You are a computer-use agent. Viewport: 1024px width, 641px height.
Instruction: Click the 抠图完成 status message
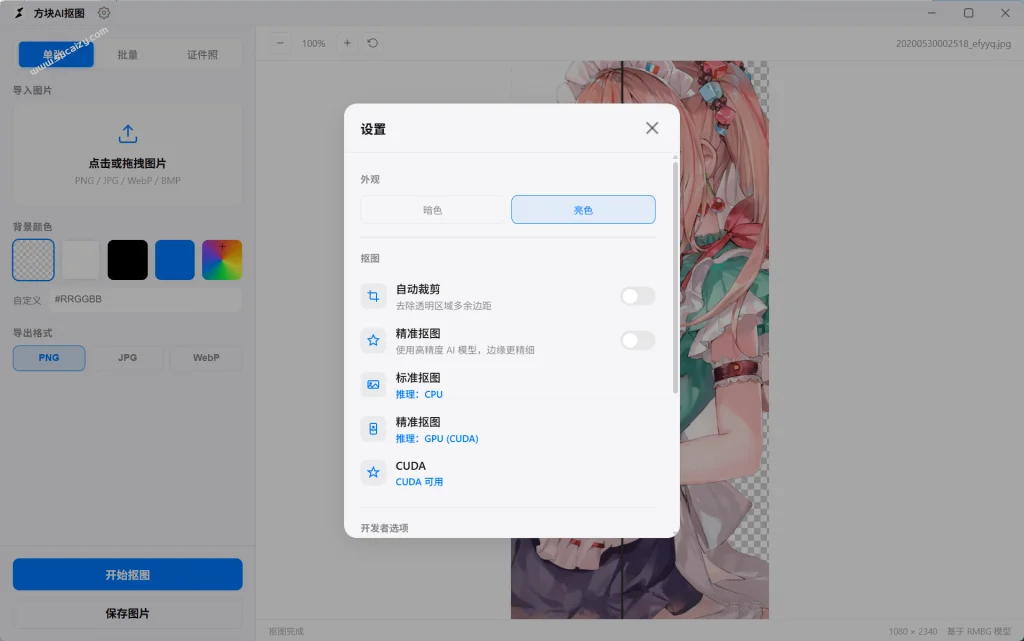click(286, 631)
